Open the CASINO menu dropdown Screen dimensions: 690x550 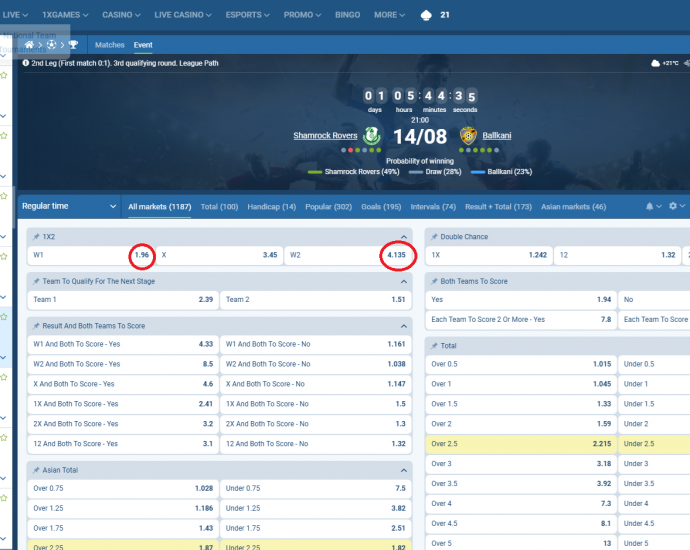121,15
